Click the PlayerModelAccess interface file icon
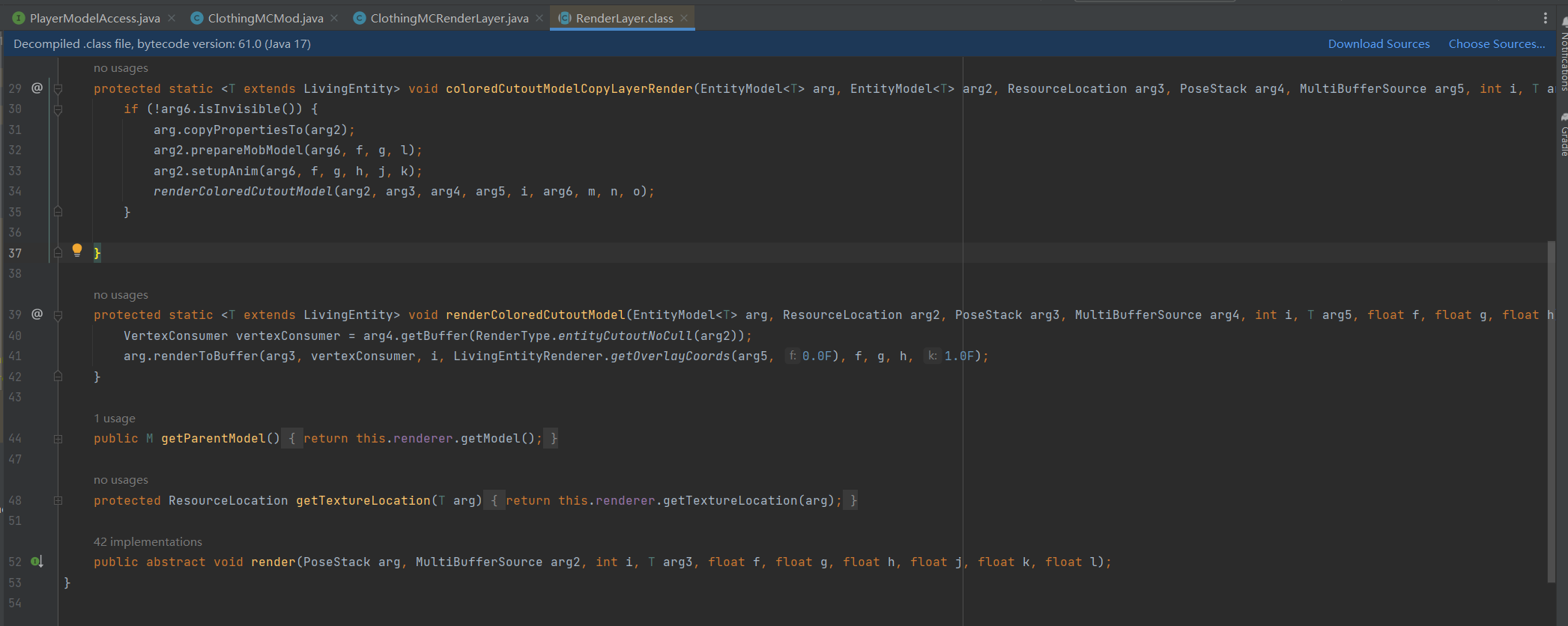Image resolution: width=1568 pixels, height=626 pixels. (19, 18)
